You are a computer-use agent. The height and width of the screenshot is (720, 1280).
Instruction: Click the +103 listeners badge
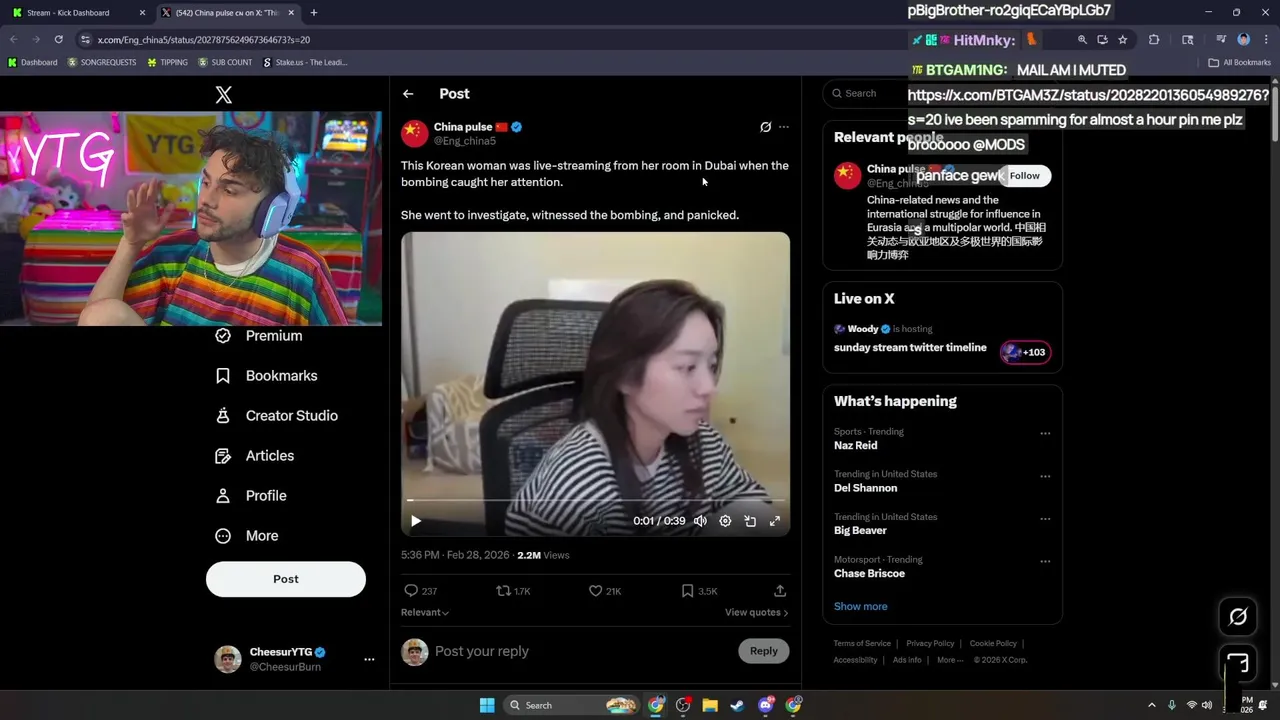tap(1025, 352)
